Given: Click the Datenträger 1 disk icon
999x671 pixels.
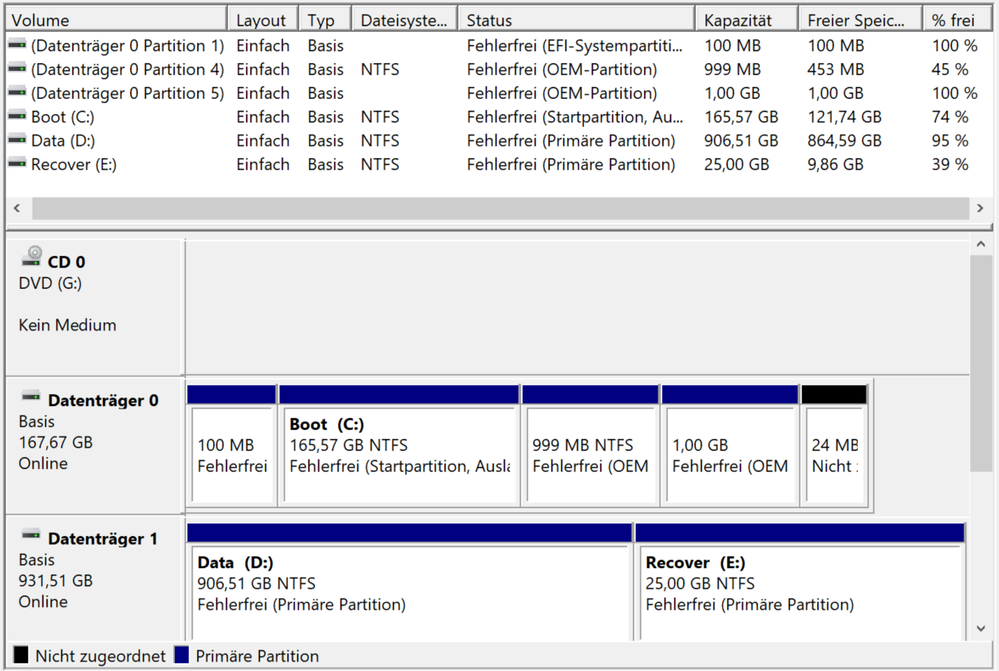Looking at the screenshot, I should click(31, 535).
